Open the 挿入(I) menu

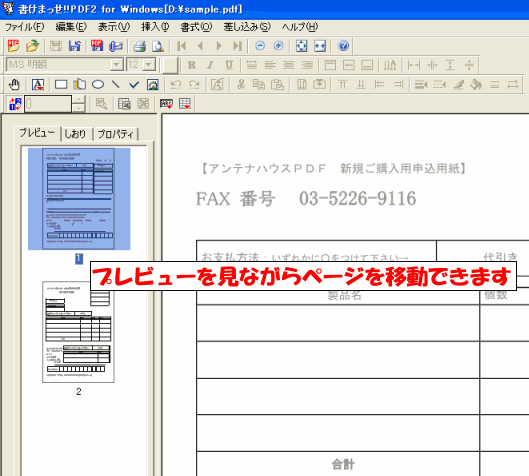point(155,27)
